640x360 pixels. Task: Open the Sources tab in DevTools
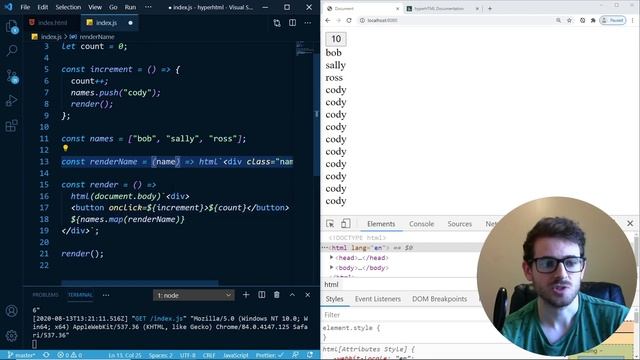pyautogui.click(x=460, y=224)
